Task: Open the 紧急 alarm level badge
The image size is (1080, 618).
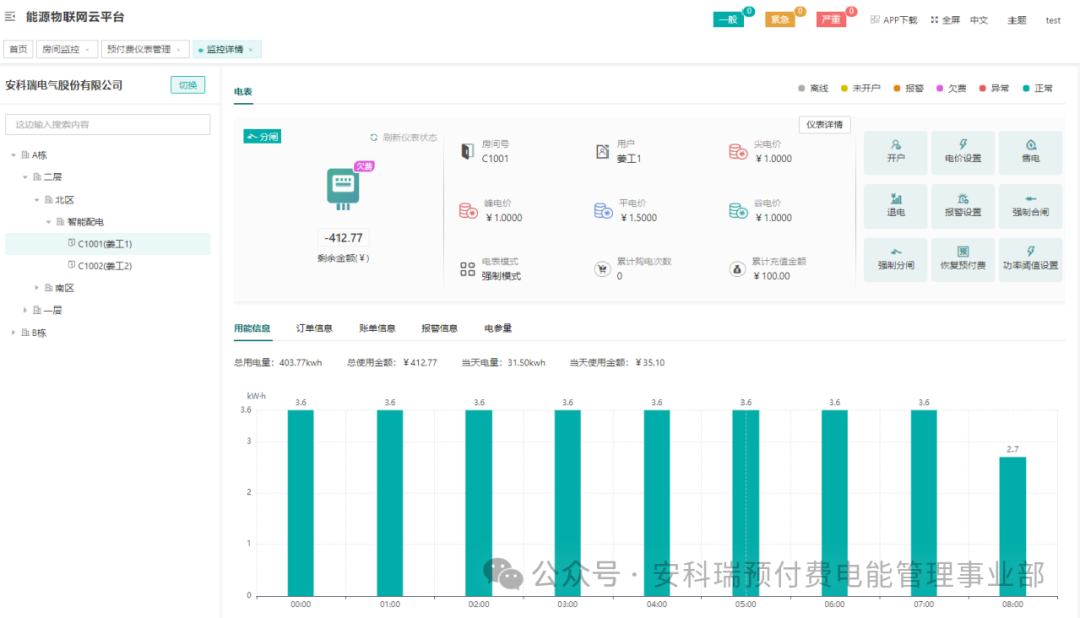Action: (780, 19)
